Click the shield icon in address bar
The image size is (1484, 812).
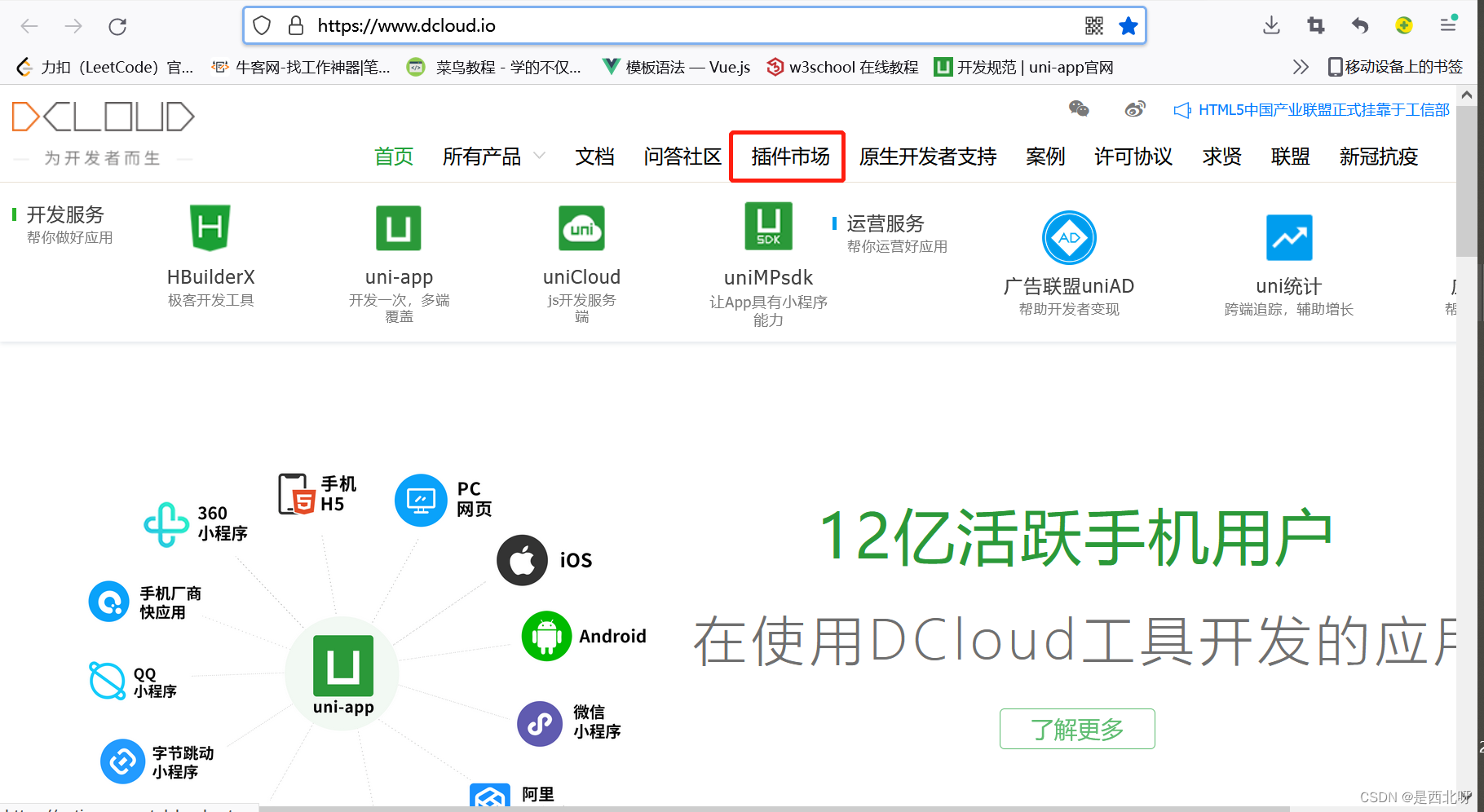pyautogui.click(x=261, y=25)
